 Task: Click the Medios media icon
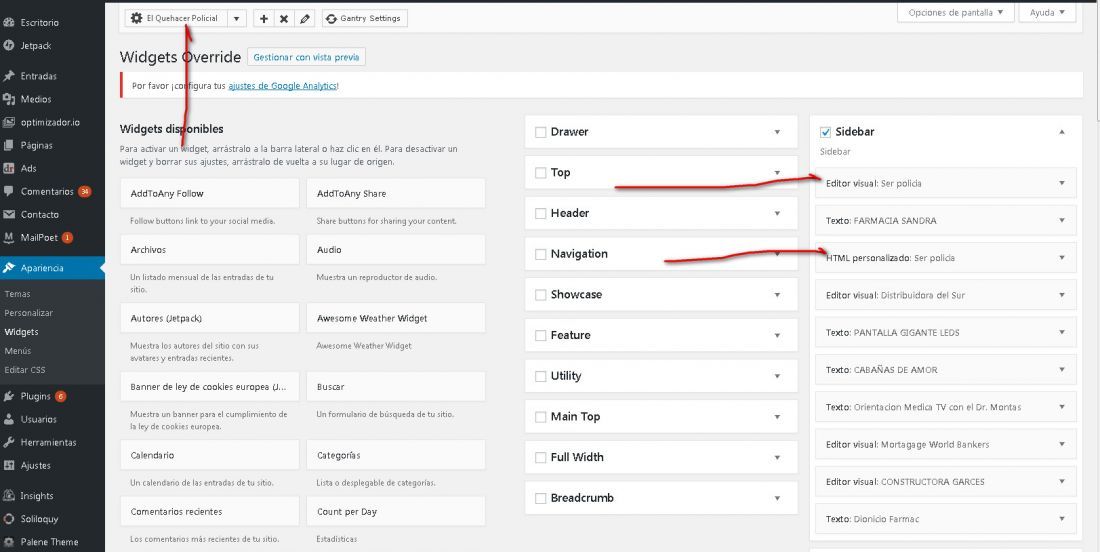click(9, 99)
